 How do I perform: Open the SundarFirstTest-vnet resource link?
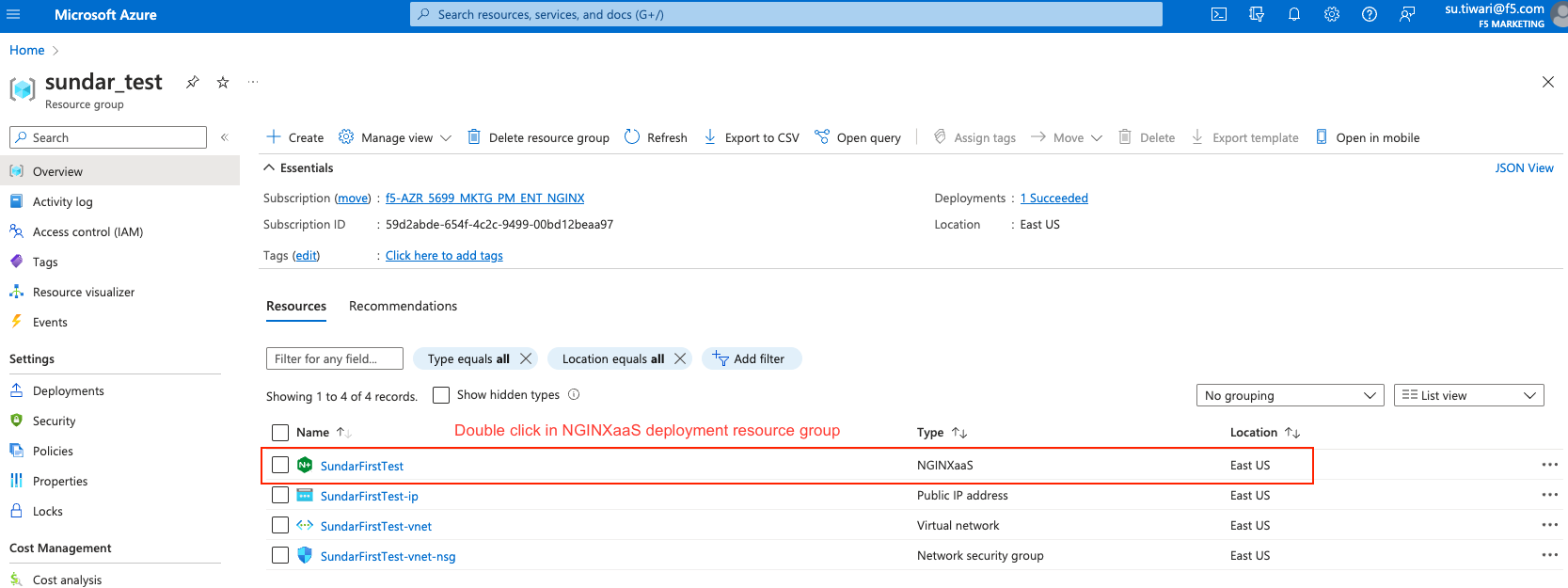[x=375, y=526]
